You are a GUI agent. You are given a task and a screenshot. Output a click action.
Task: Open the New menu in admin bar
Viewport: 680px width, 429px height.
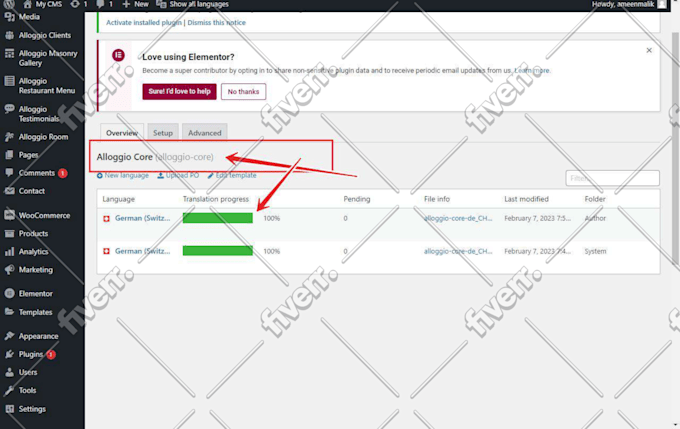(x=135, y=4)
